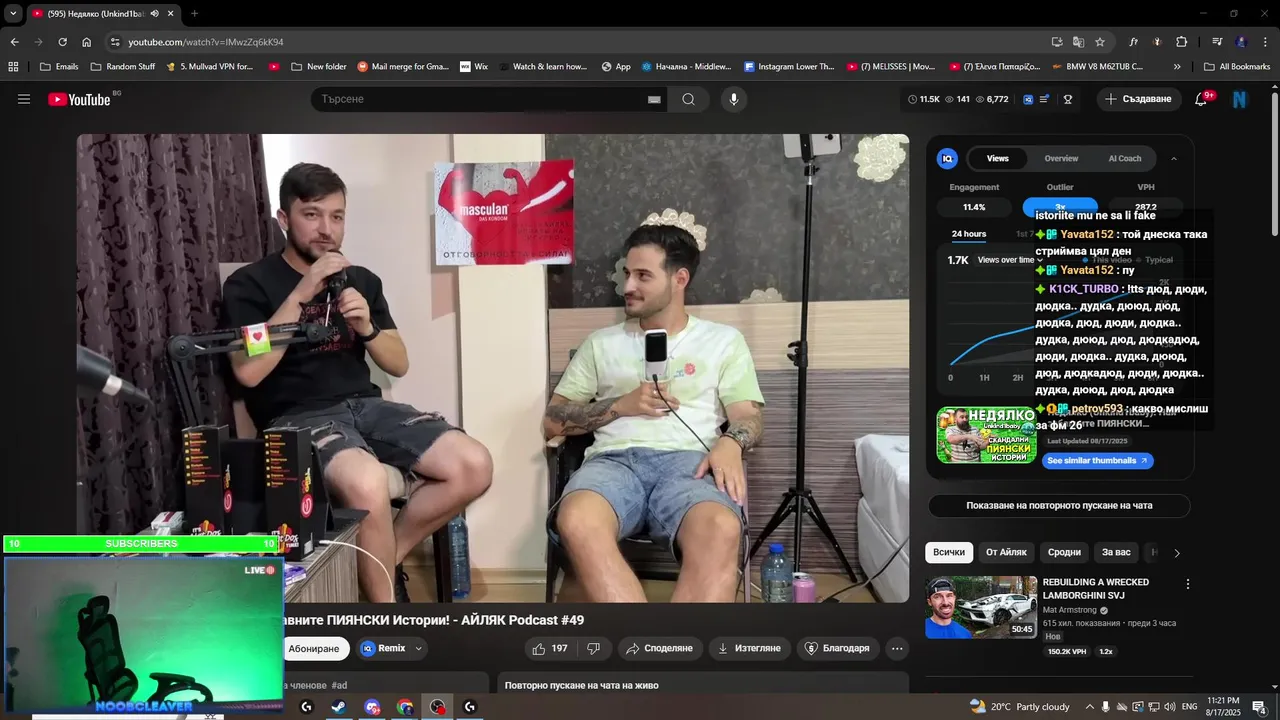Reload the page
This screenshot has width=1280, height=720.
coord(62,42)
